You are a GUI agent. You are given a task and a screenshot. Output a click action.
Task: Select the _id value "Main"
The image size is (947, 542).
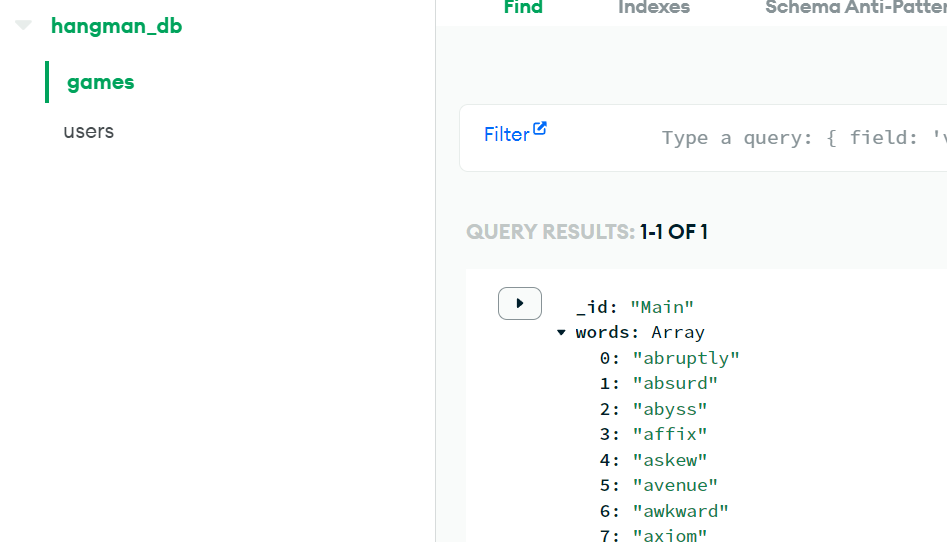pyautogui.click(x=662, y=307)
